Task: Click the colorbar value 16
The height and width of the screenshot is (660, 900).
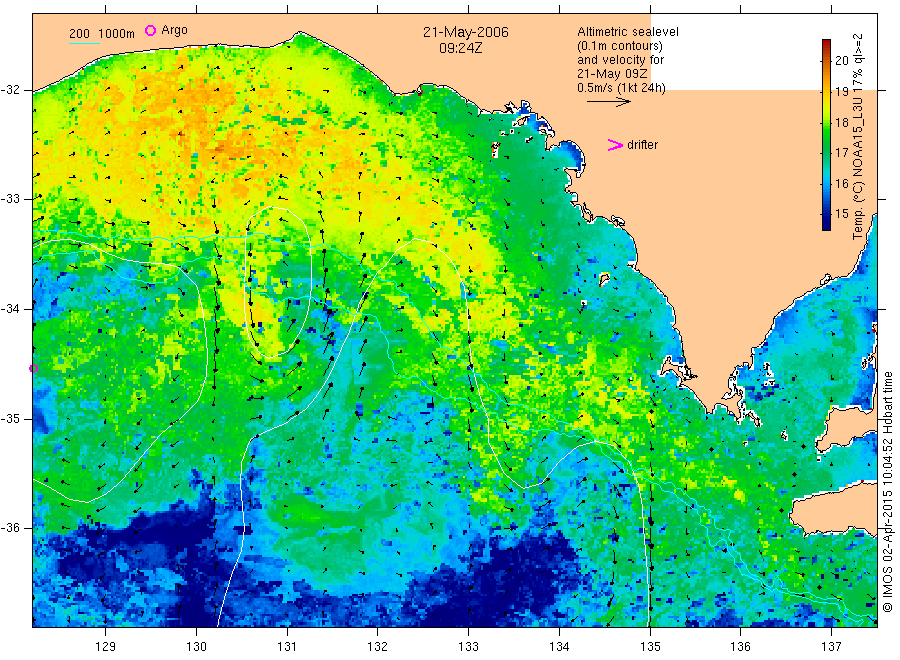Action: pos(841,184)
